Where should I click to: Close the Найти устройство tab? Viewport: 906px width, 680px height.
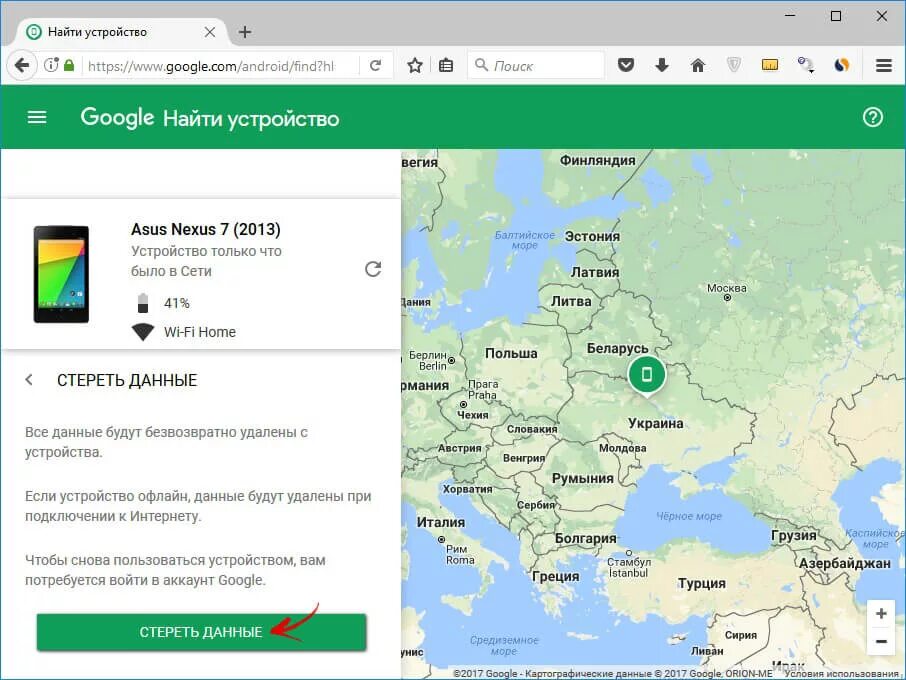pyautogui.click(x=210, y=32)
